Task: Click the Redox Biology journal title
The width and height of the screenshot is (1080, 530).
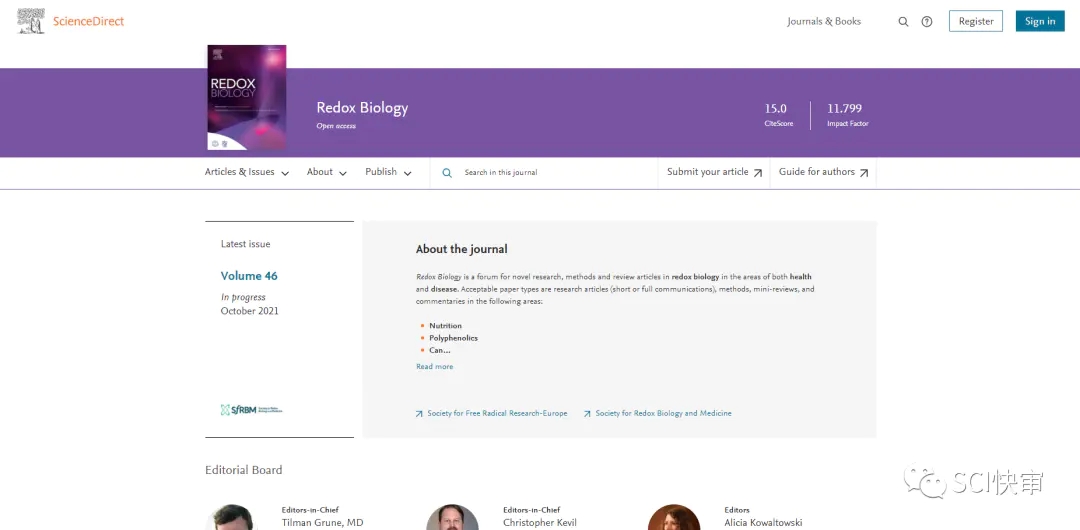Action: (362, 108)
